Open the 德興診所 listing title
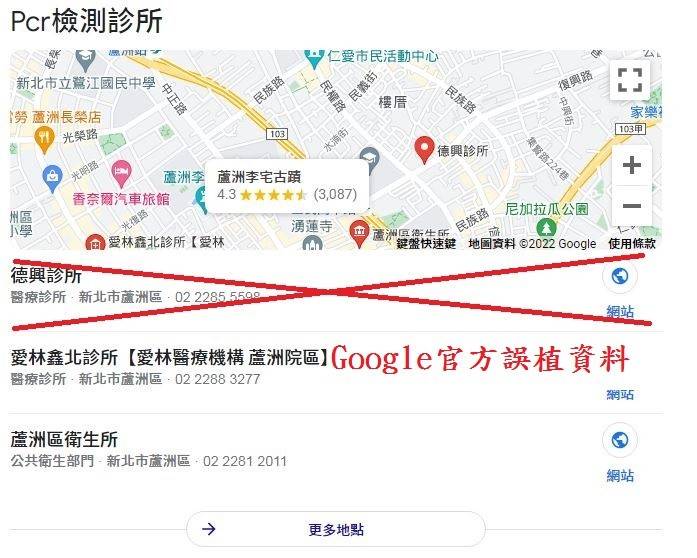The image size is (697, 558). 46,276
